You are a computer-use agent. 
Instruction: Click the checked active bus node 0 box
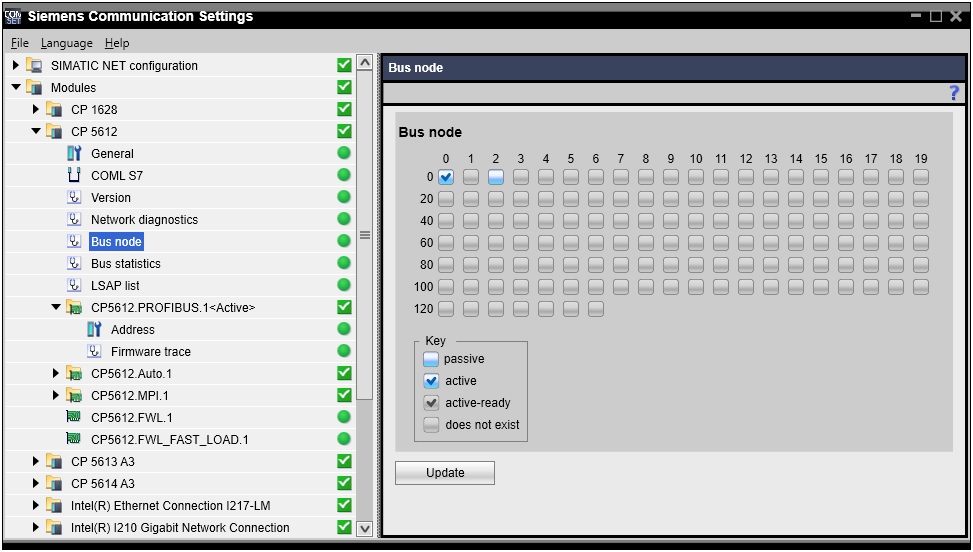[x=446, y=177]
